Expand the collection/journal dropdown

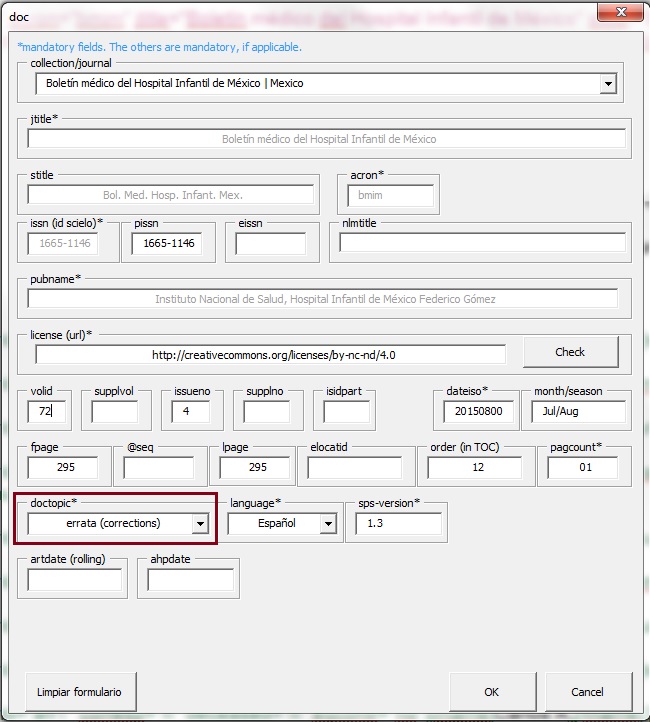coord(607,84)
